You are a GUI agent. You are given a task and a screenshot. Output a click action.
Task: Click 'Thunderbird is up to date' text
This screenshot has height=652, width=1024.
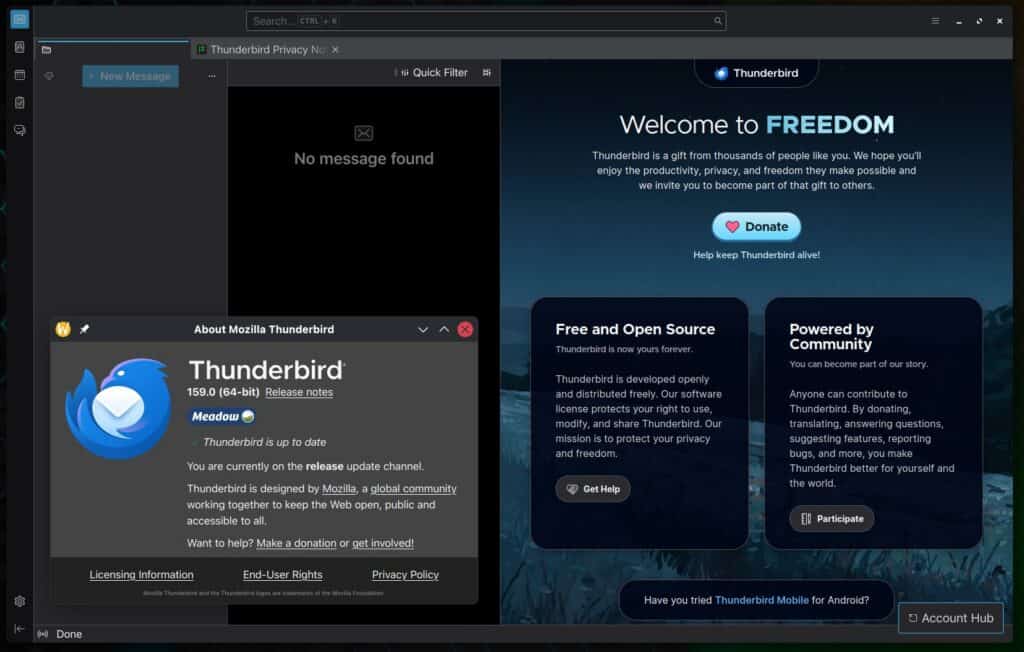tap(264, 442)
